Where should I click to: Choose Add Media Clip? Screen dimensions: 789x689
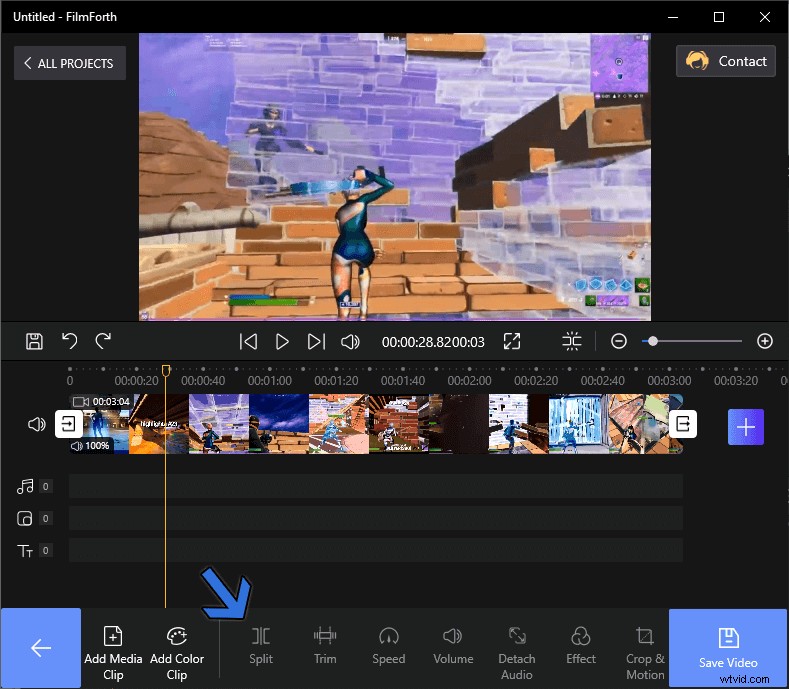coord(113,653)
